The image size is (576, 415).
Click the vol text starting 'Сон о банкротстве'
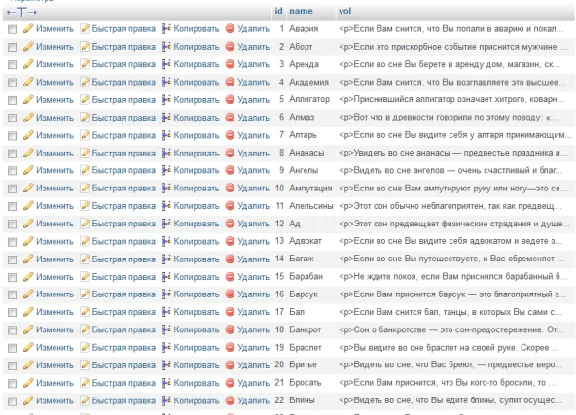[451, 330]
